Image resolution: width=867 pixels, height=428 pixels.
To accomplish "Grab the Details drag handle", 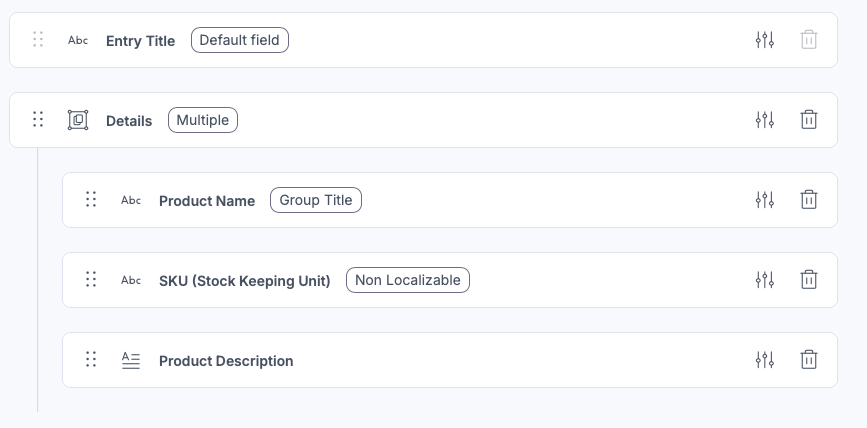I will (38, 119).
